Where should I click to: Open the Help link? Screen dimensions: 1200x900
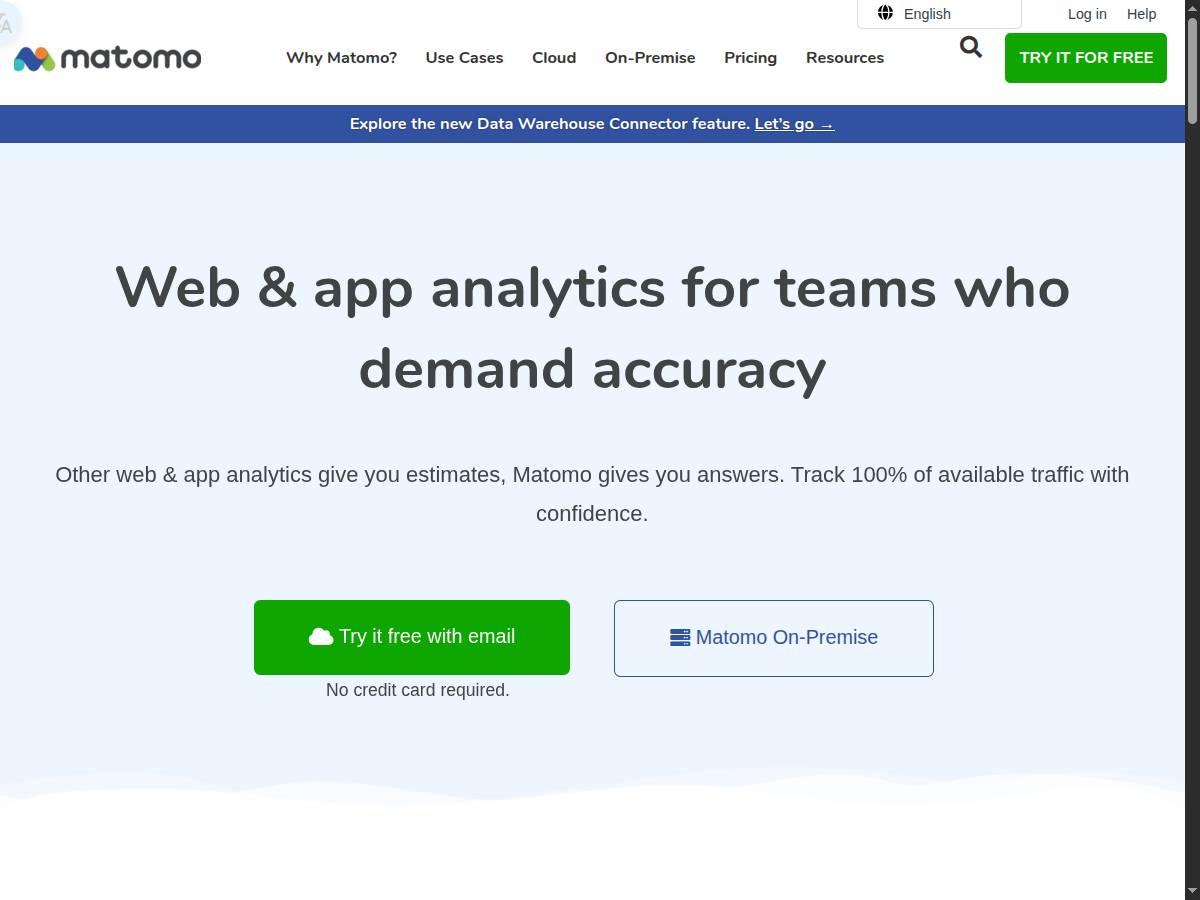coord(1141,14)
